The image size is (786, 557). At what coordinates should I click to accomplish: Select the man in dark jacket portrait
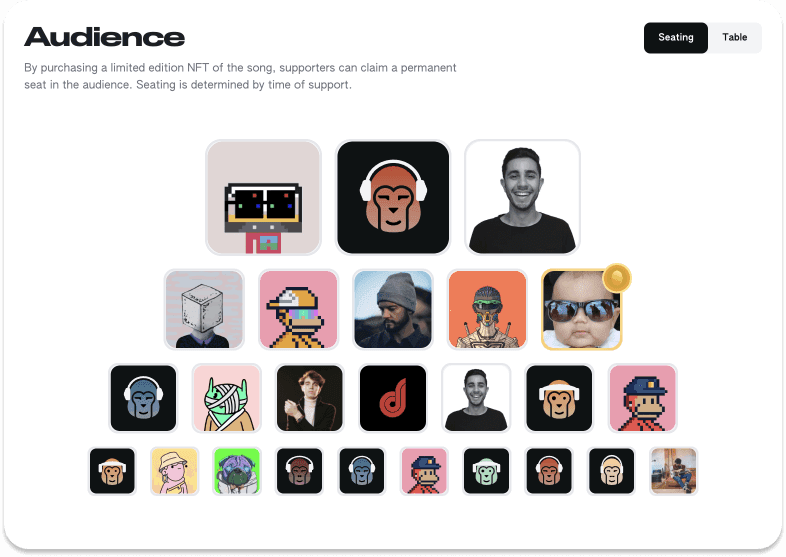[310, 398]
